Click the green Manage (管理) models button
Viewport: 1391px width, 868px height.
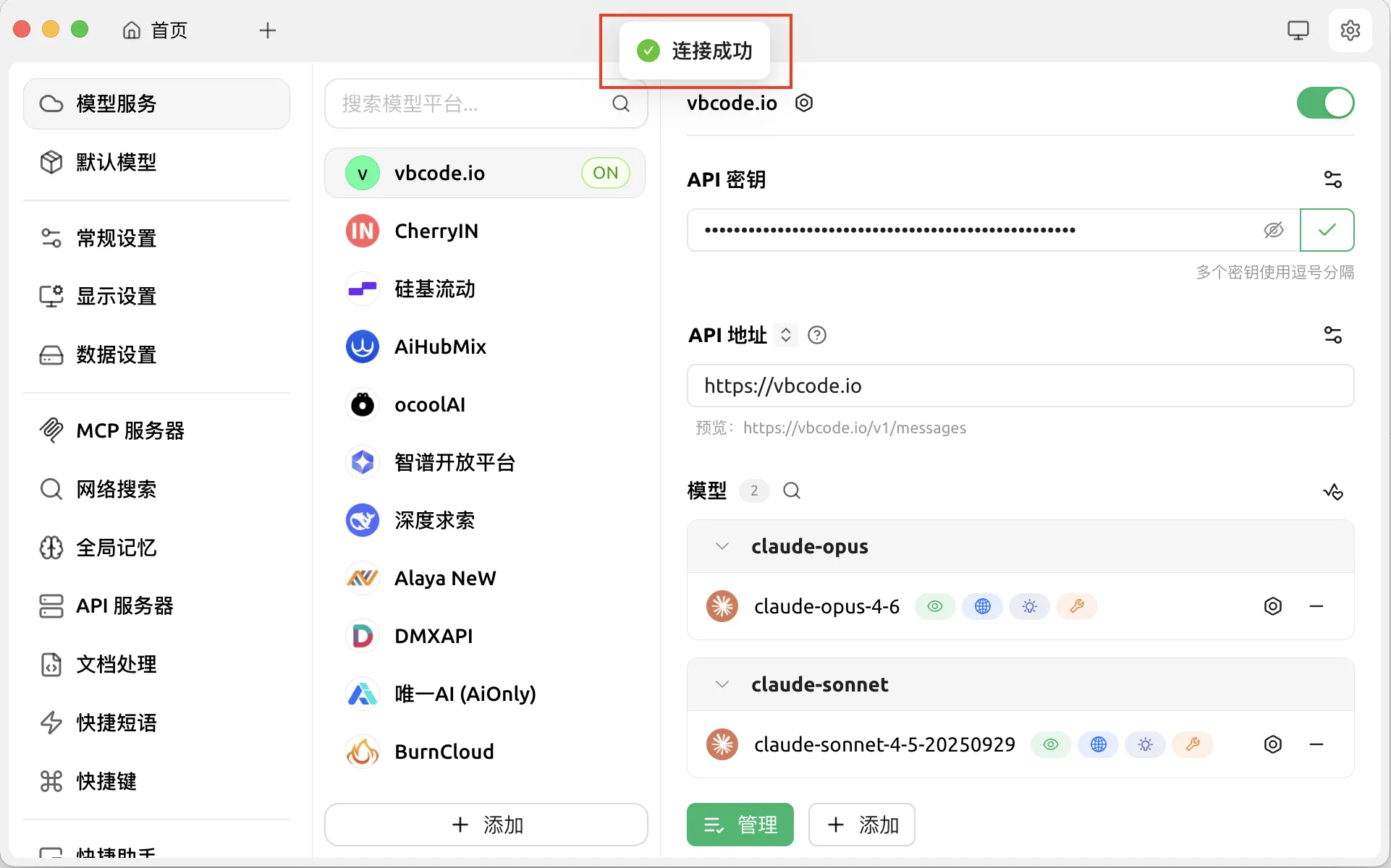[740, 825]
